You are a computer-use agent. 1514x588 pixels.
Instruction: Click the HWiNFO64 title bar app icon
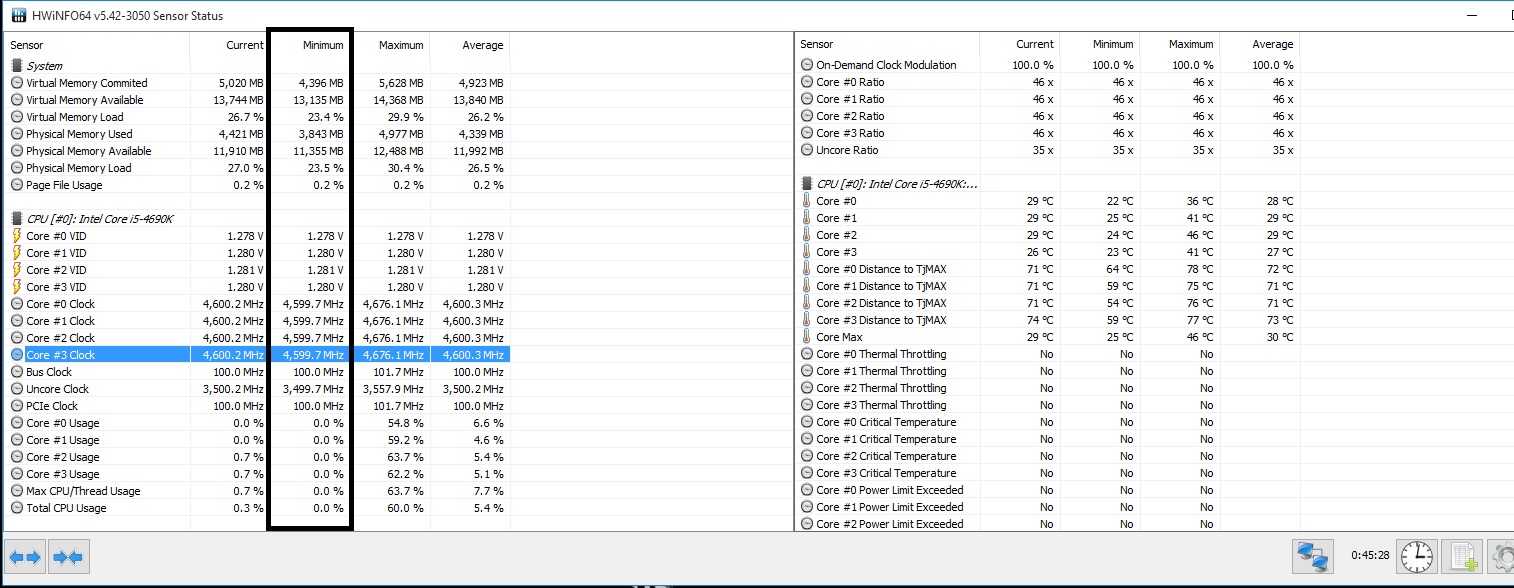[19, 16]
